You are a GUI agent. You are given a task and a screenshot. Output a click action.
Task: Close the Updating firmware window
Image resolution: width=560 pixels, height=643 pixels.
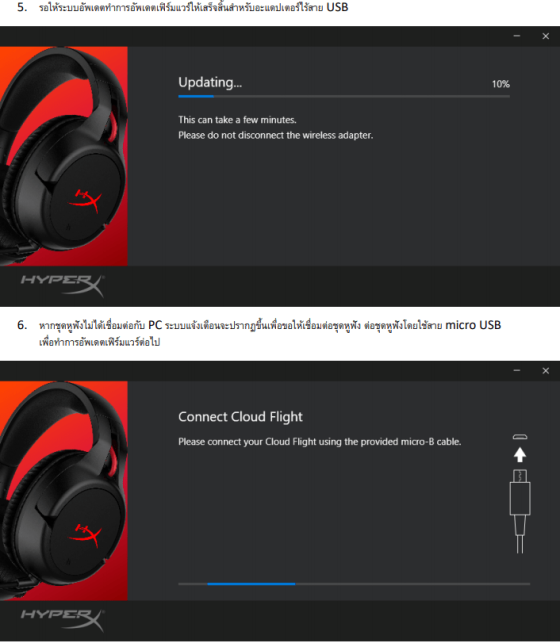pyautogui.click(x=546, y=36)
